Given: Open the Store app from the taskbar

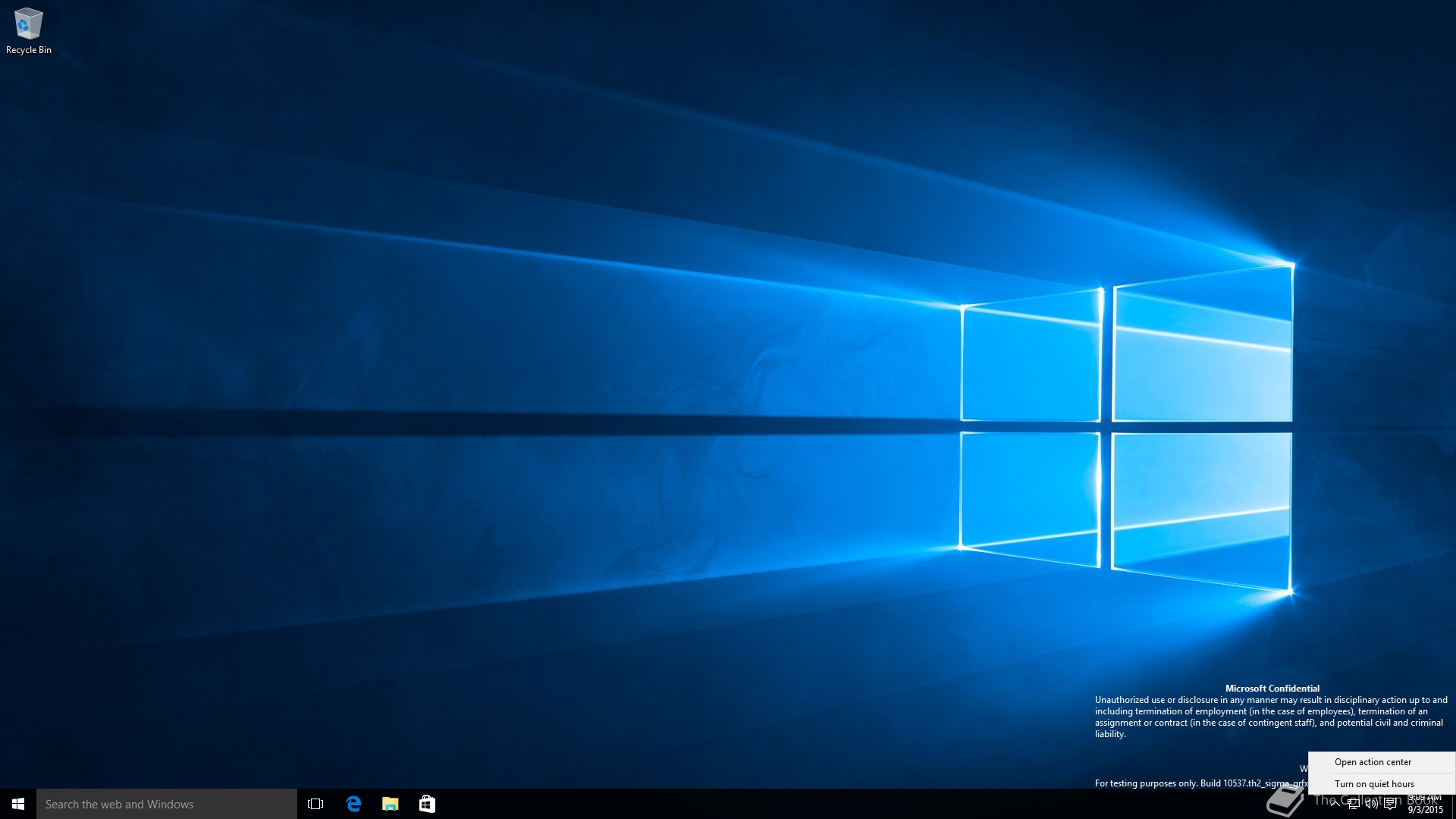Looking at the screenshot, I should [427, 804].
